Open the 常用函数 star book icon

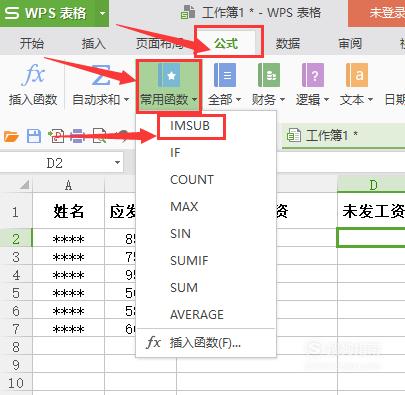(169, 75)
